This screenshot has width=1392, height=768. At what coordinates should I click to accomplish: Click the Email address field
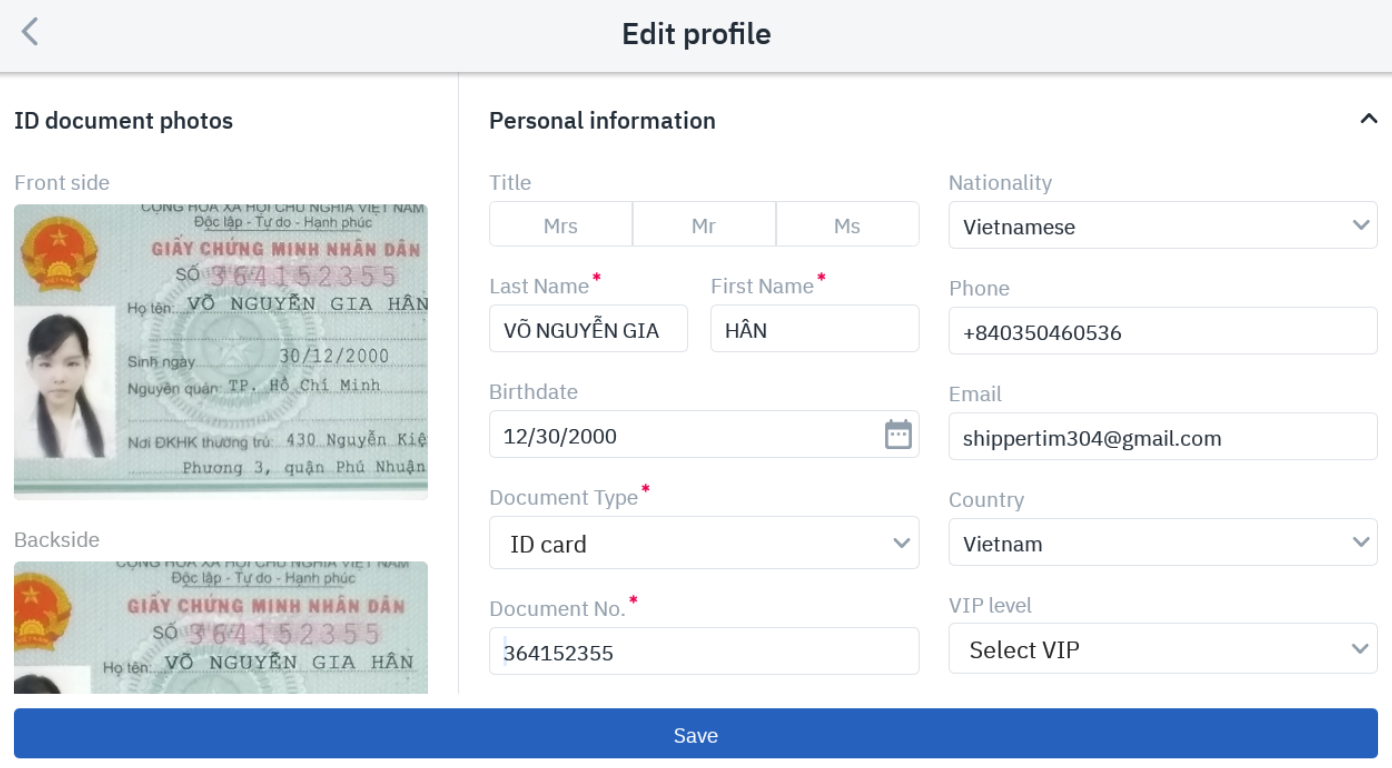pyautogui.click(x=1162, y=437)
